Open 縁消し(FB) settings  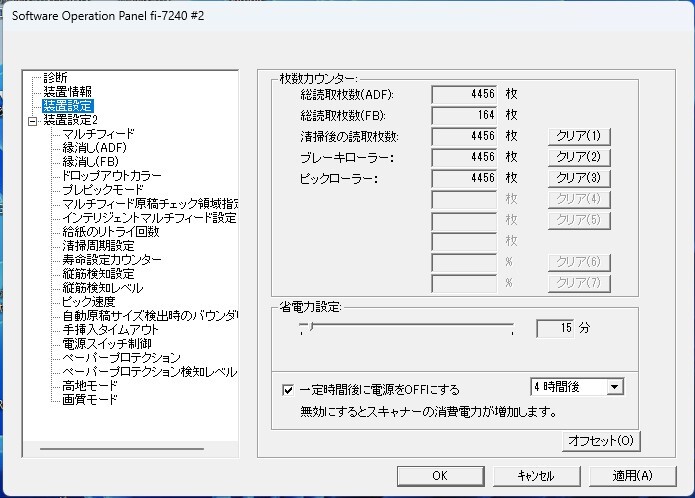click(90, 162)
